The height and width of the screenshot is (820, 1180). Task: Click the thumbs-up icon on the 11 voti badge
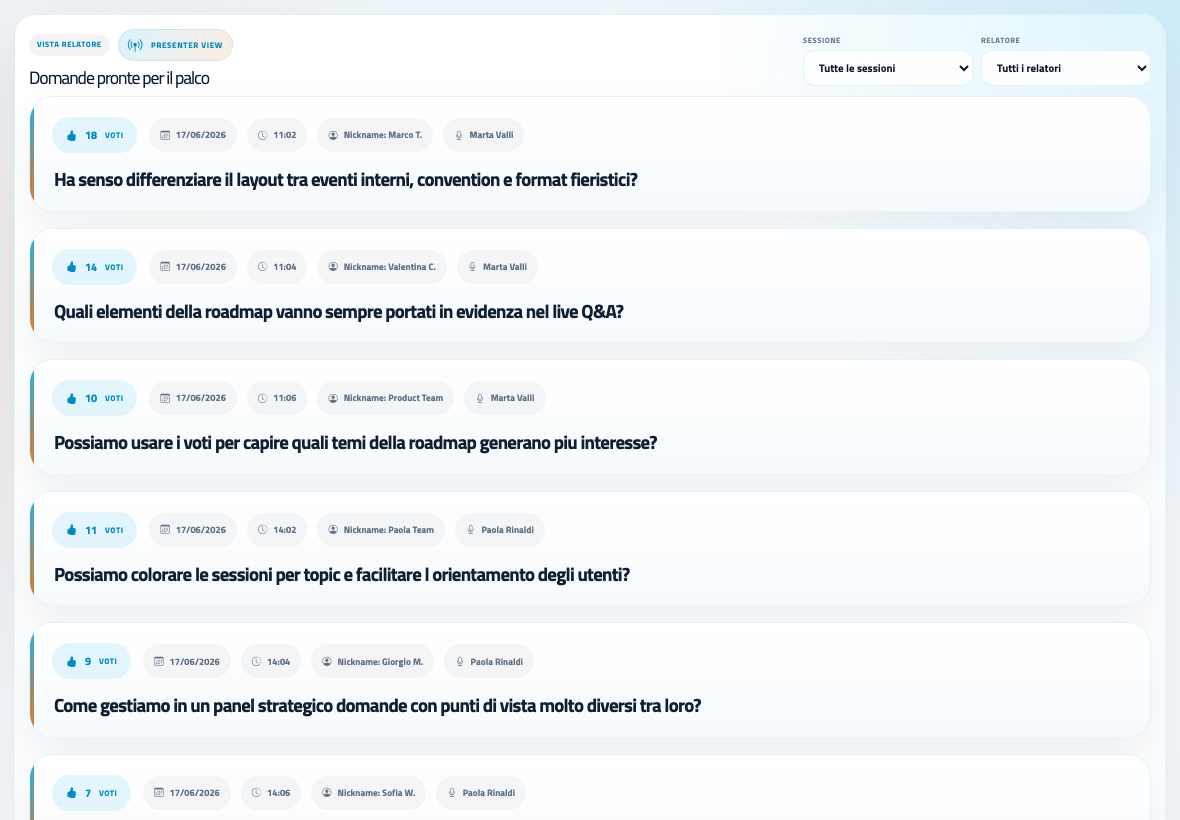point(71,530)
